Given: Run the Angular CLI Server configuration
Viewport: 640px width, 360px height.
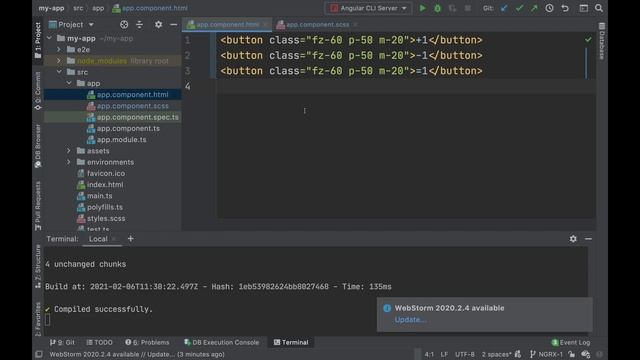Looking at the screenshot, I should [422, 8].
